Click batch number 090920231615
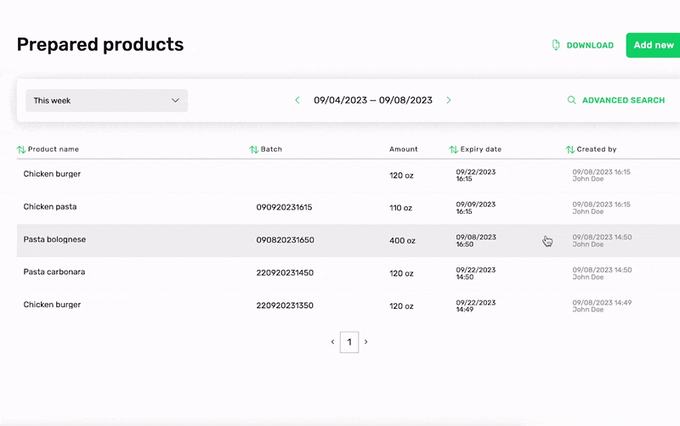 pos(284,207)
